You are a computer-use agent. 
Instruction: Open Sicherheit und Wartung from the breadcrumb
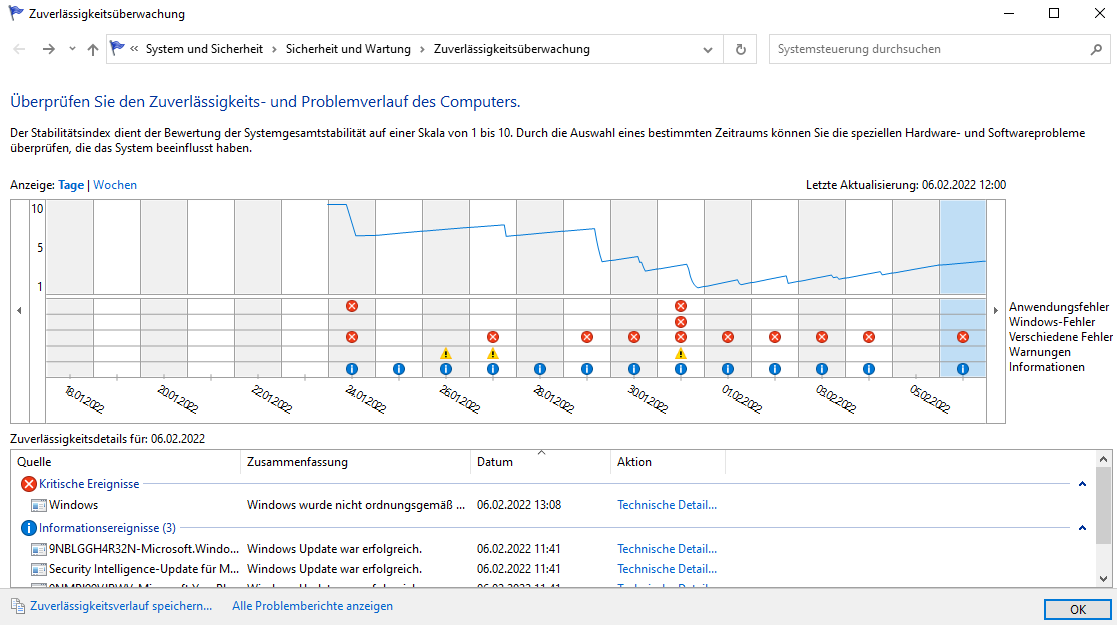340,47
